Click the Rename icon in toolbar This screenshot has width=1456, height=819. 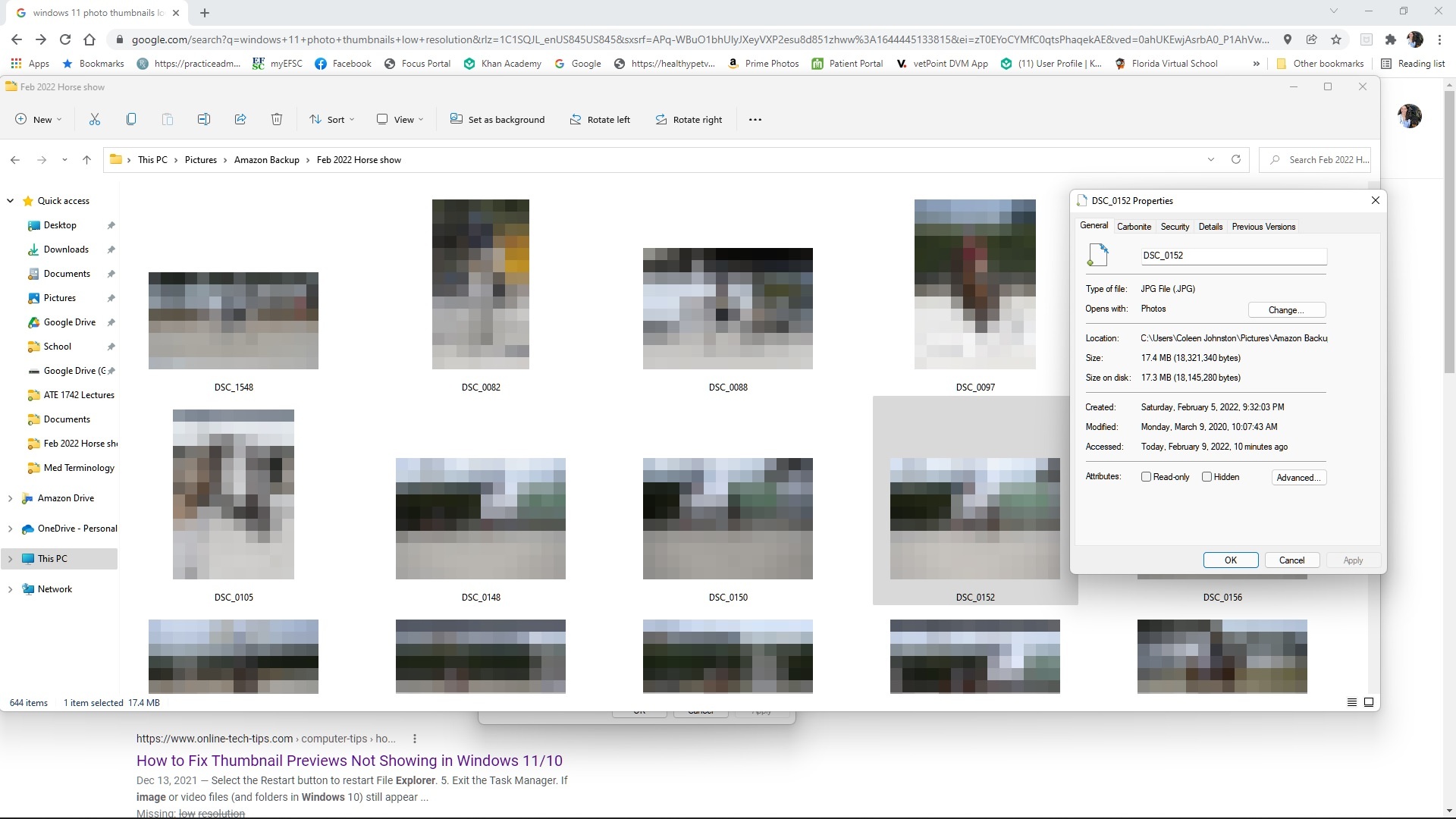204,119
